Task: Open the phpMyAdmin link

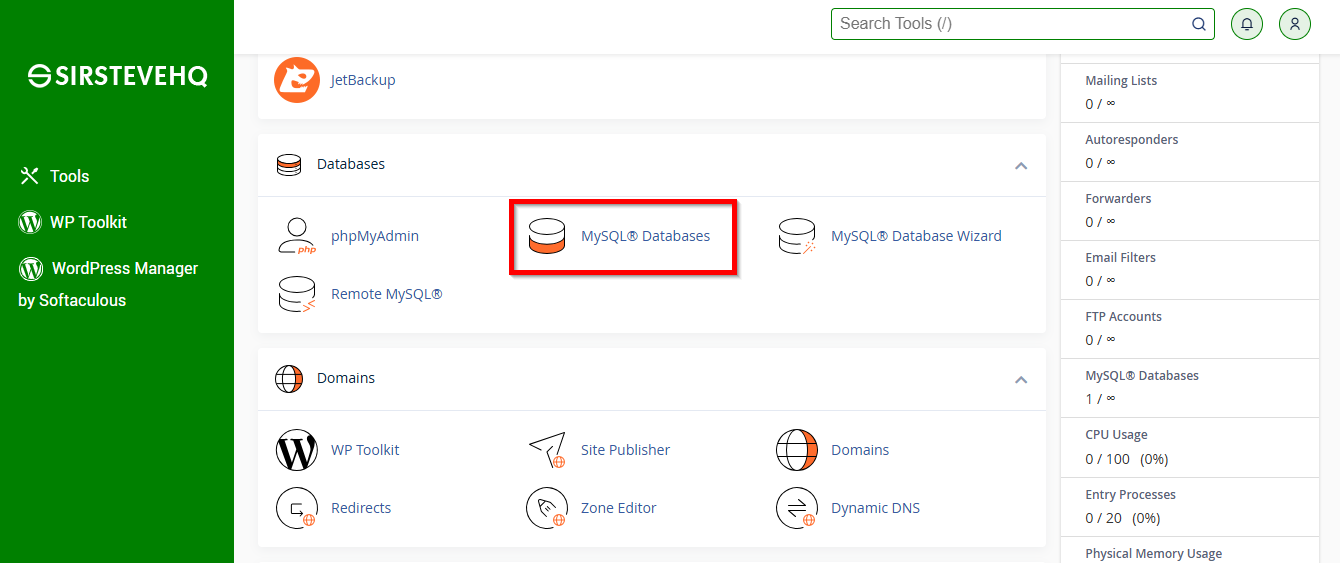Action: point(375,236)
